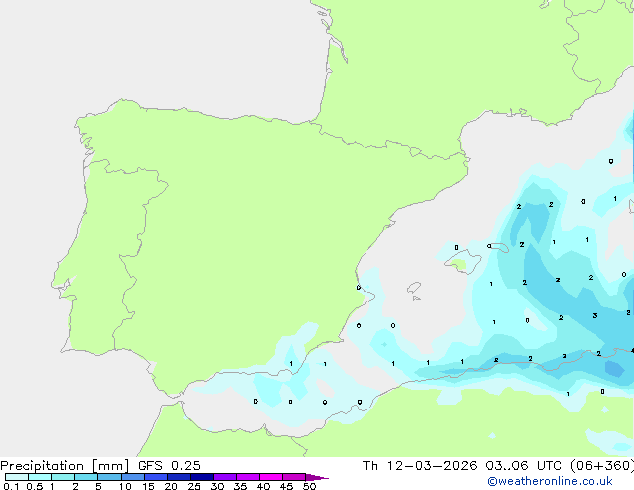
Task: Click the 'GFS 0.25' model label
Action: 169,466
